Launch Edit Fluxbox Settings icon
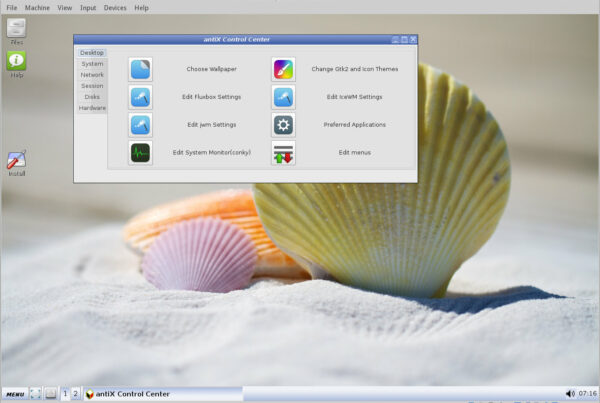 [141, 97]
